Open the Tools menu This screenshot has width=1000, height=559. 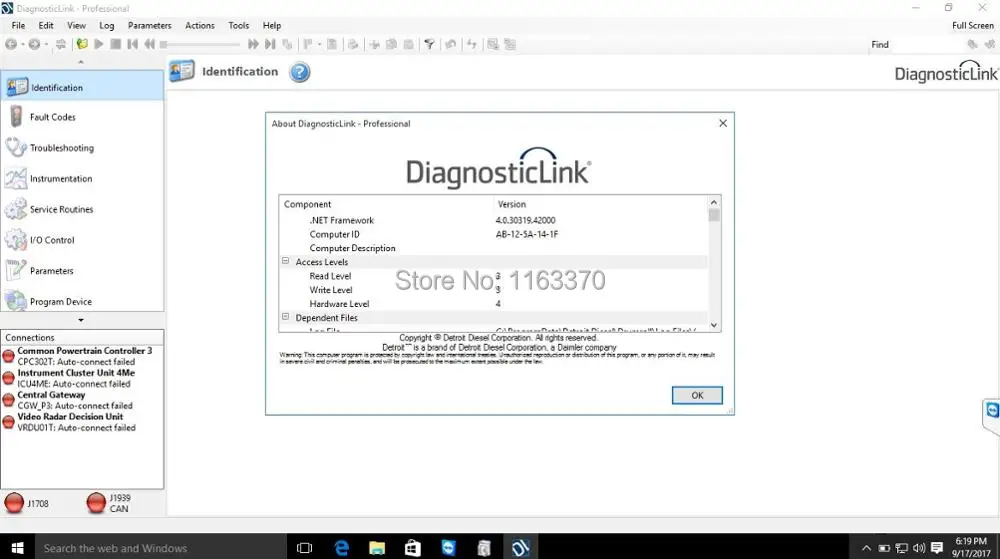[239, 25]
